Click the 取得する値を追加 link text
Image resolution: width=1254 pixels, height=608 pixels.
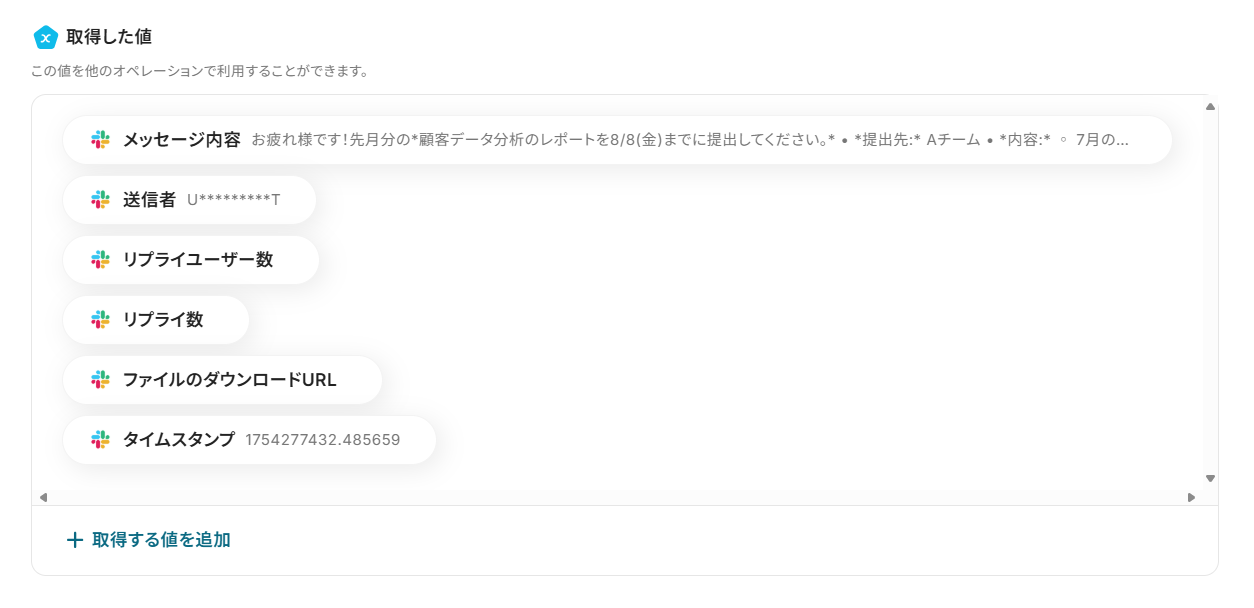coord(162,540)
